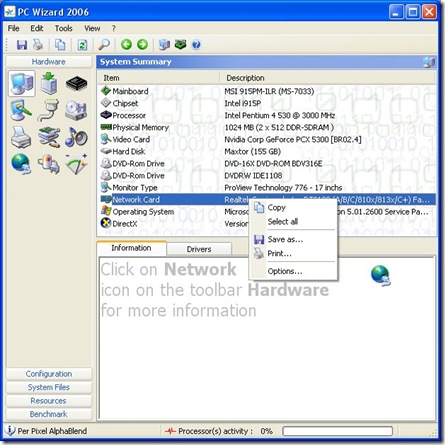Open the System Files panel
Image resolution: width=445 pixels, height=445 pixels.
pyautogui.click(x=49, y=387)
